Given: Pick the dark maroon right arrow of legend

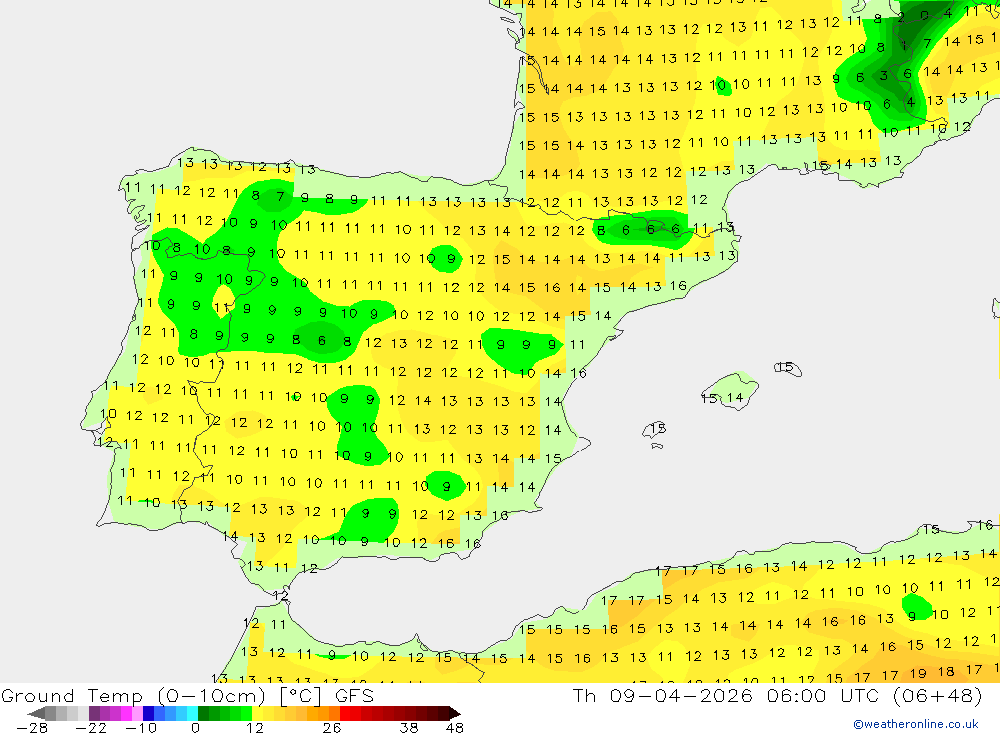Looking at the screenshot, I should (x=455, y=713).
